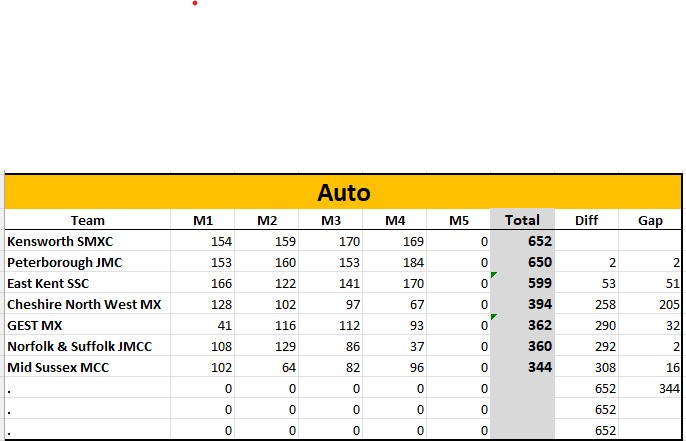Click the Diff value 308
Viewport: 686px width, 441px height.
586,367
